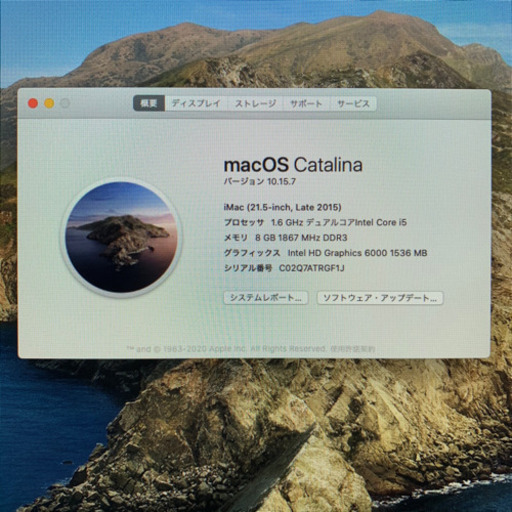Go to the サポート tab
This screenshot has height=512, width=512.
tap(306, 103)
